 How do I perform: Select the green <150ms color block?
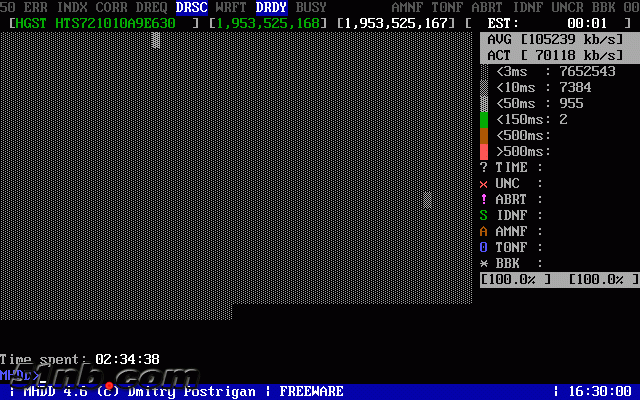[x=484, y=120]
